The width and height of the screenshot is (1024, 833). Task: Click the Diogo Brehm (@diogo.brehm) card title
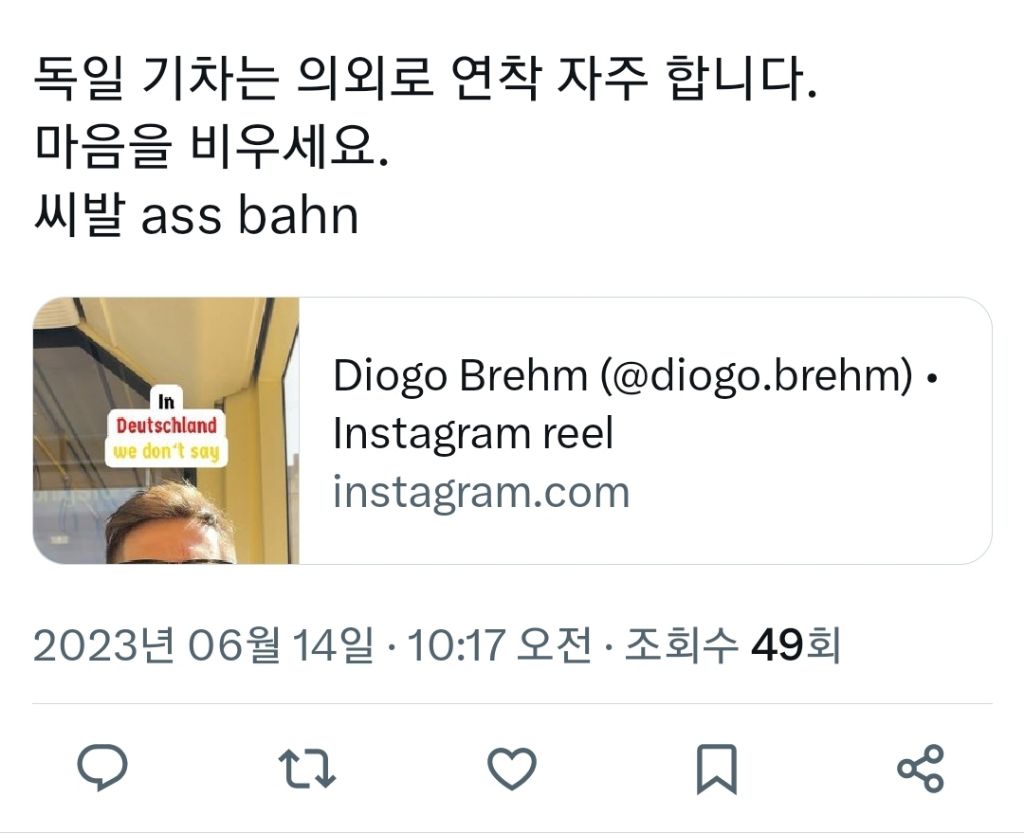[635, 376]
